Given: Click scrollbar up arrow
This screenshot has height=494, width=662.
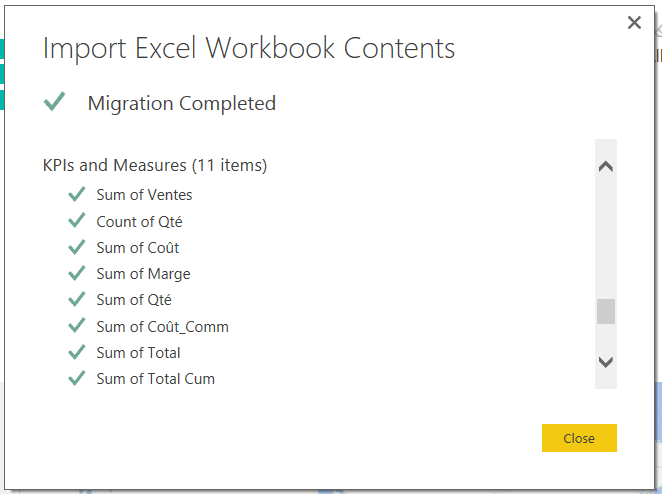Looking at the screenshot, I should tap(605, 167).
